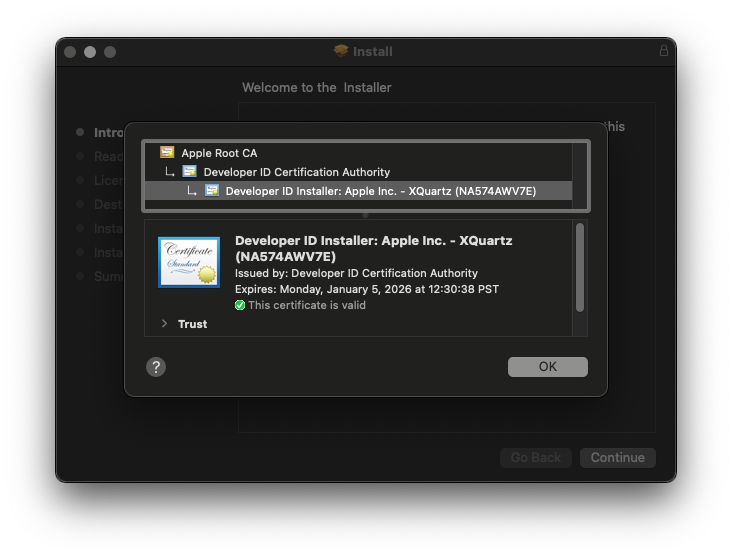The height and width of the screenshot is (556, 732).
Task: Click the Introduction step in installer sidebar
Action: tap(100, 133)
